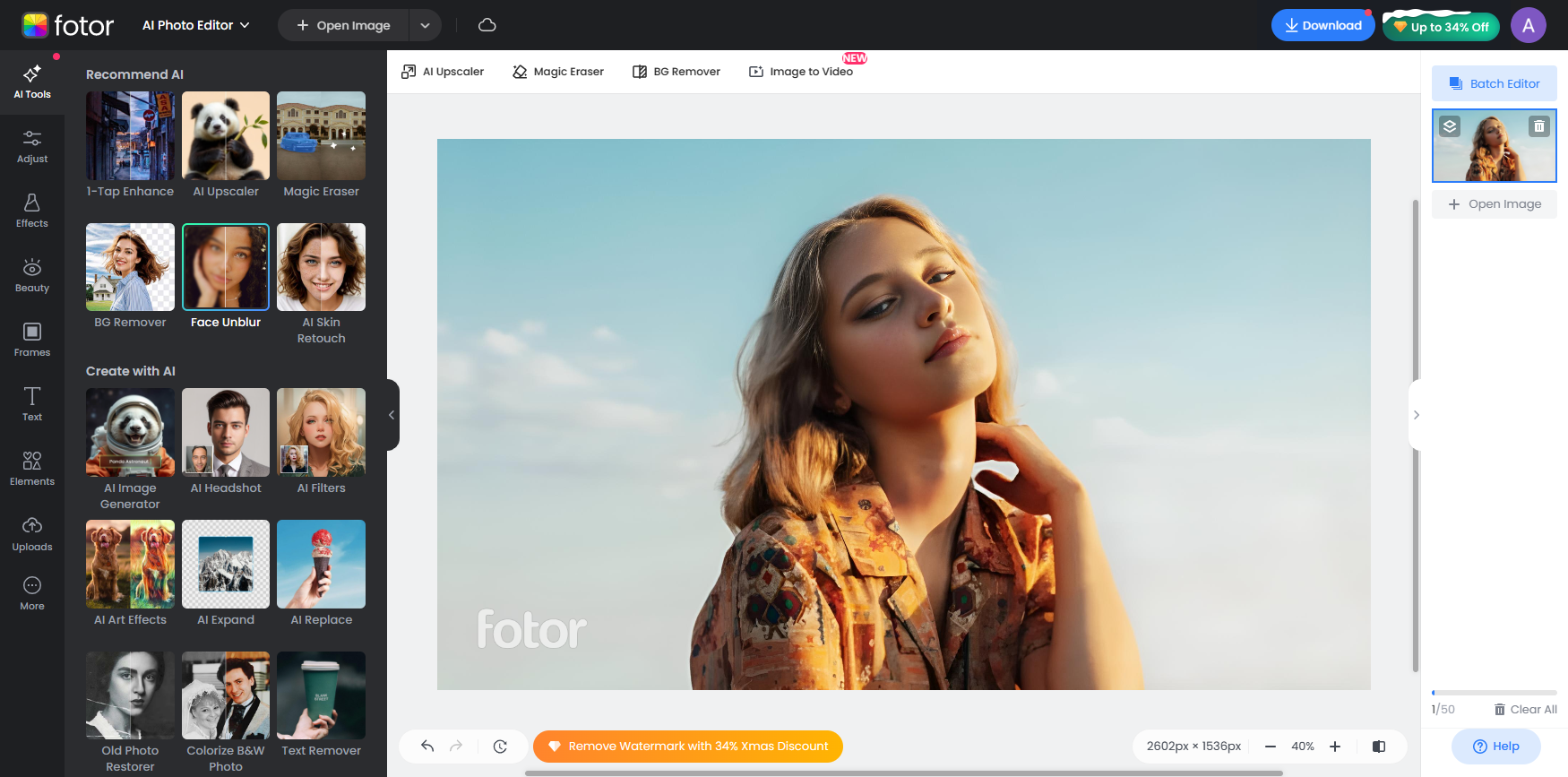Select BG Remover in the top toolbar
Screen dimensions: 1568x777
[676, 72]
